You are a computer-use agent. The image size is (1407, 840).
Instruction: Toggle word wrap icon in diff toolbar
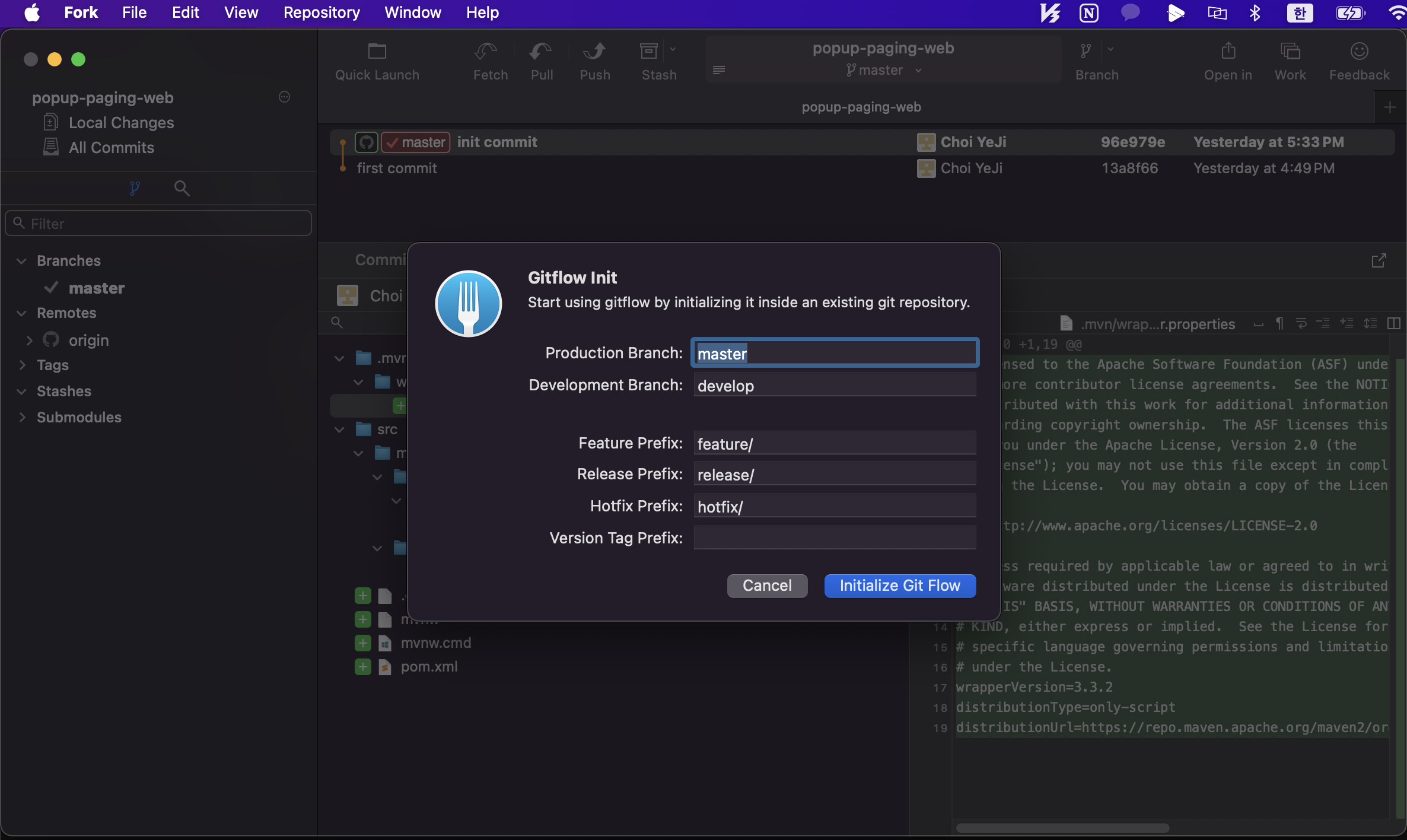1301,323
